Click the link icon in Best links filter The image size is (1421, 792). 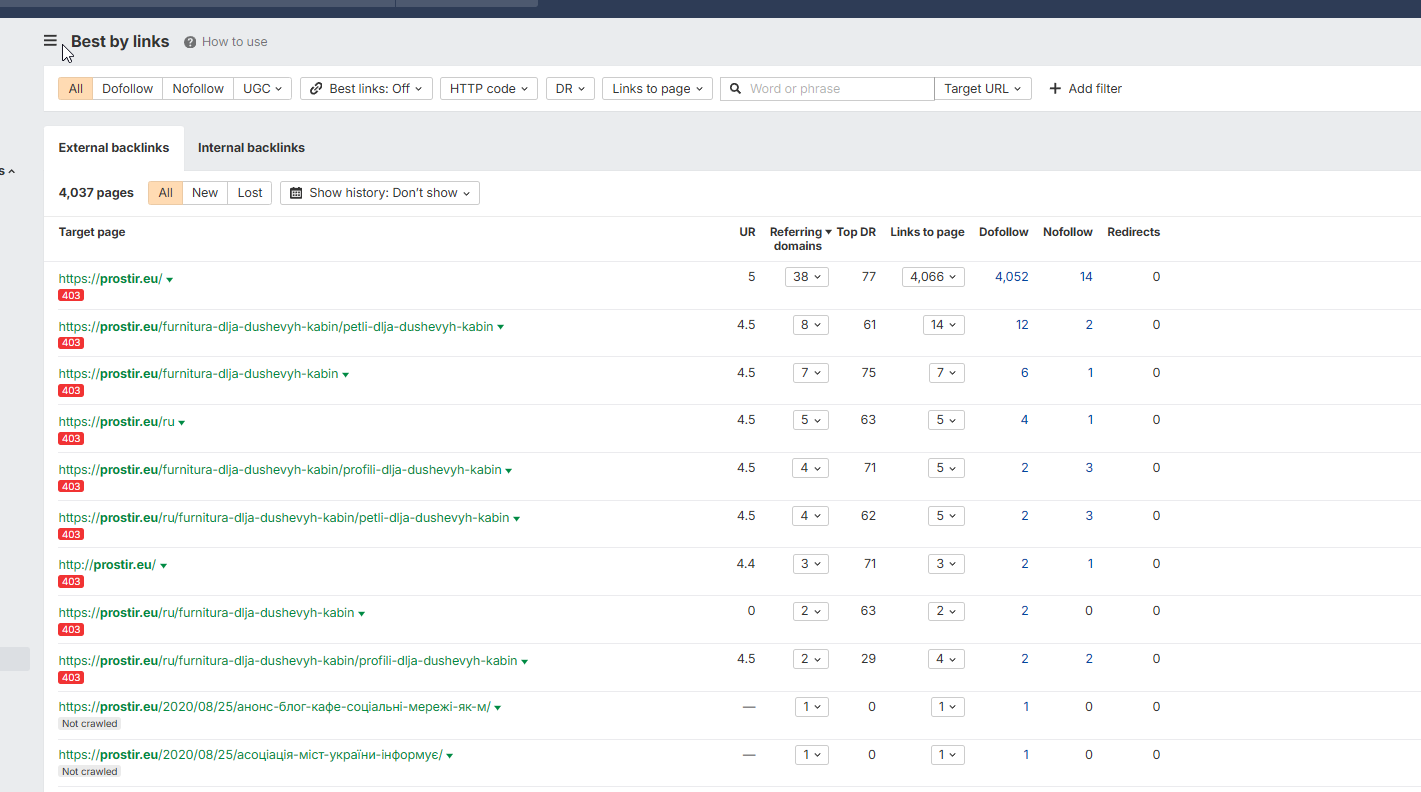point(316,89)
